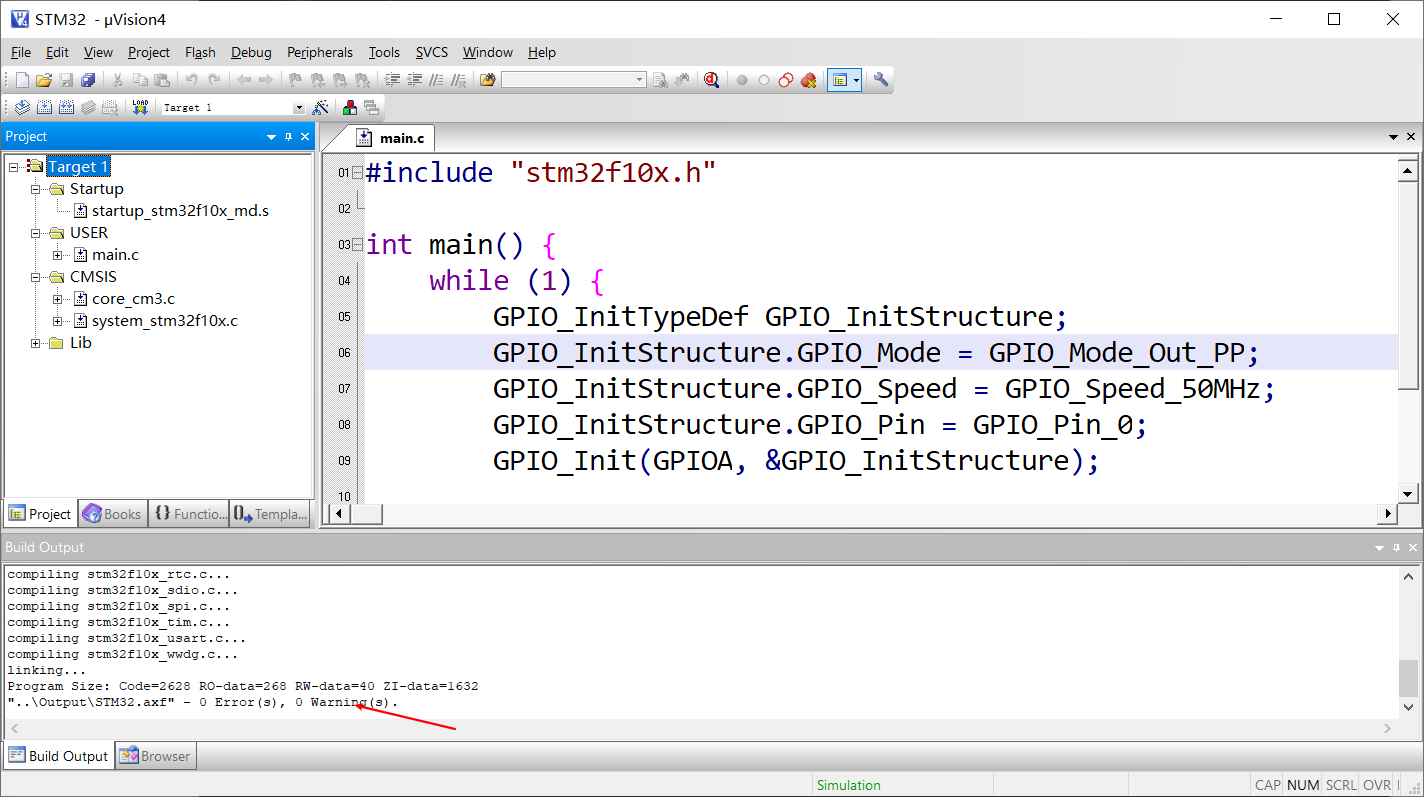Insert or remove a bookmark flag
Image resolution: width=1424 pixels, height=797 pixels.
(295, 80)
